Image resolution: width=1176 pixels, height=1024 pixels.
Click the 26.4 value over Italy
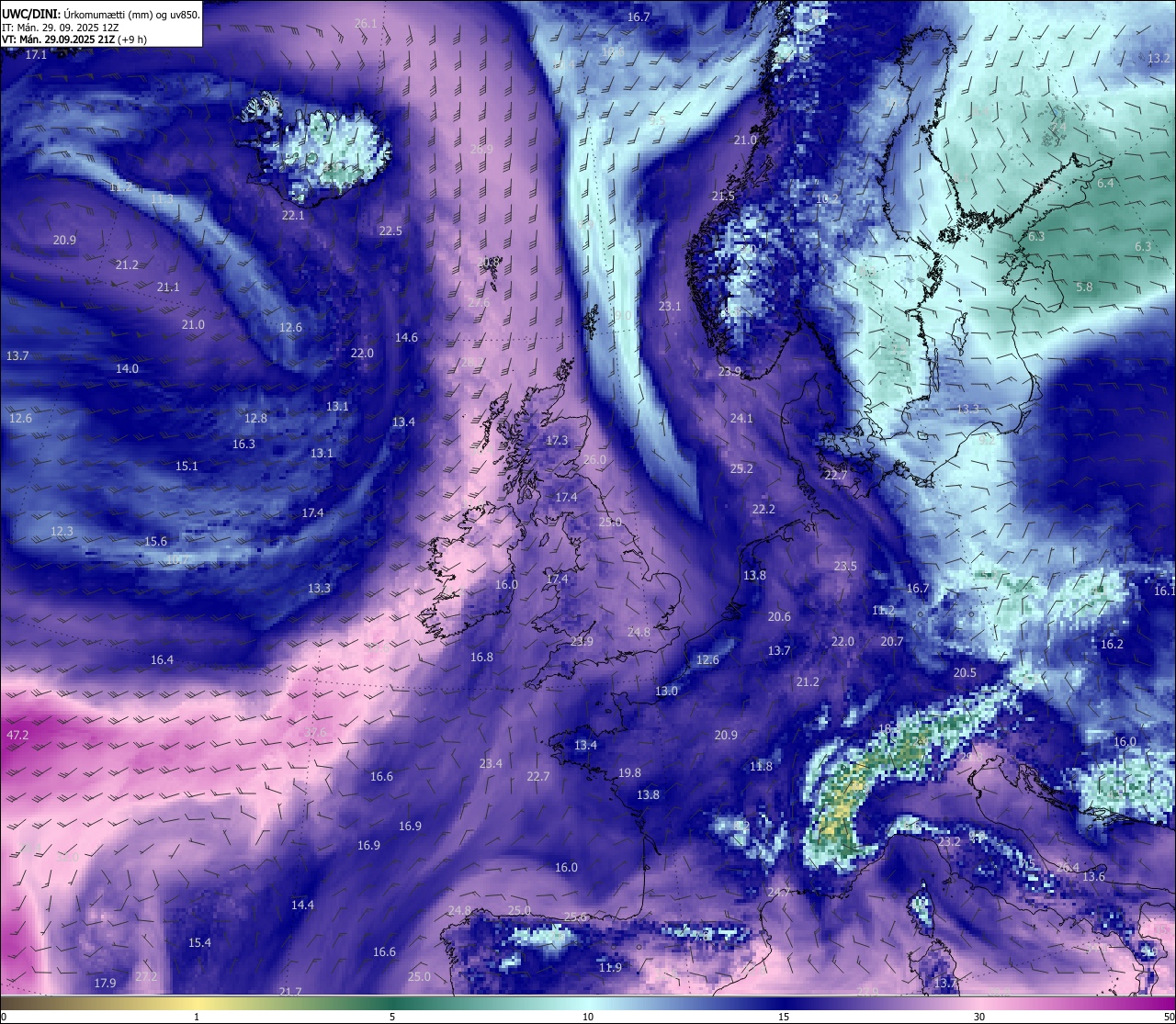point(1068,867)
